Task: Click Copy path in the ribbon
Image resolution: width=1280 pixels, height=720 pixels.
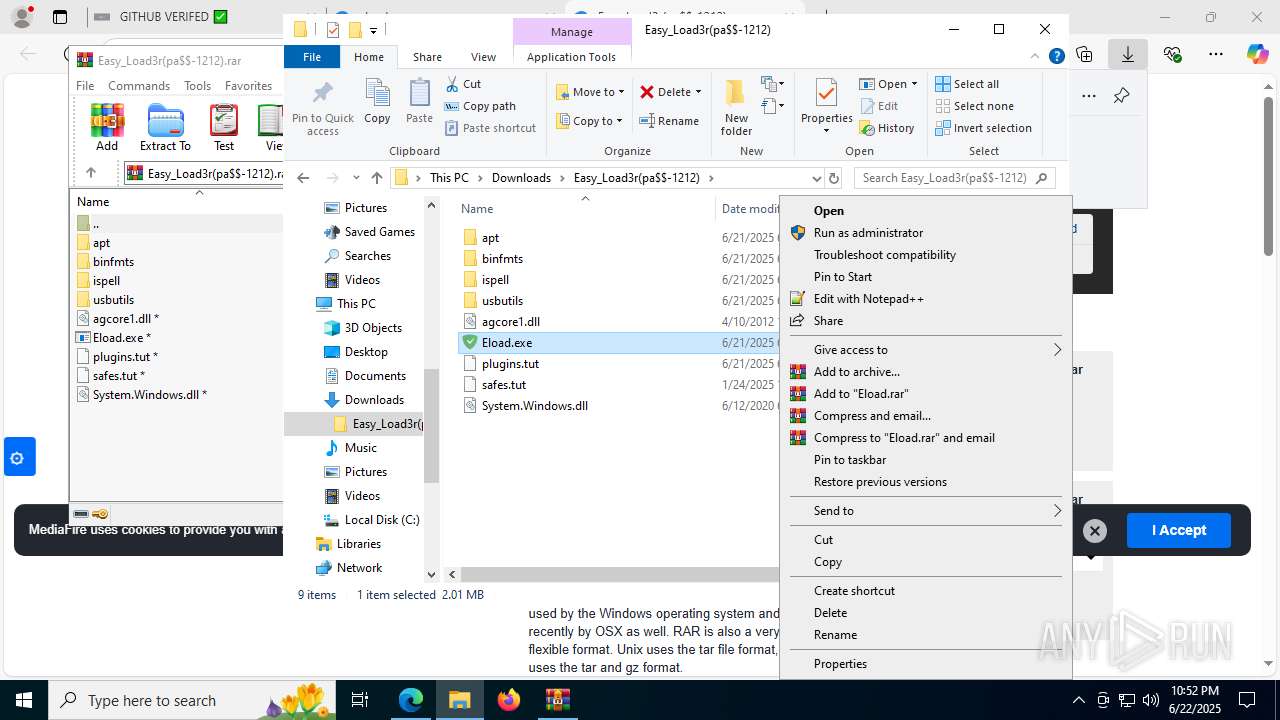Action: point(480,106)
